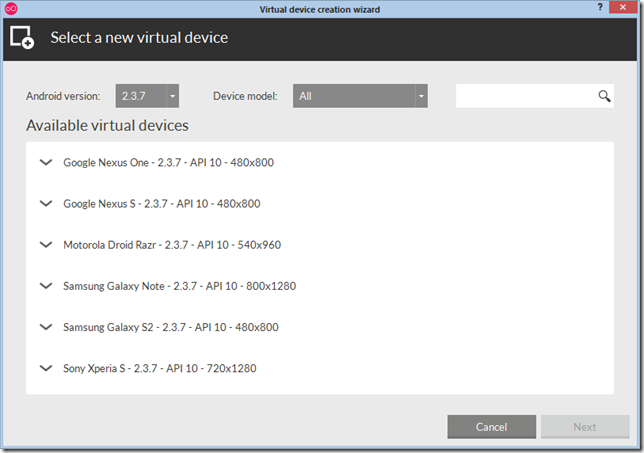Select Motorola Droid Razr - 2.3.7 - API 10 - 540x960
This screenshot has height=453, width=644.
172,245
